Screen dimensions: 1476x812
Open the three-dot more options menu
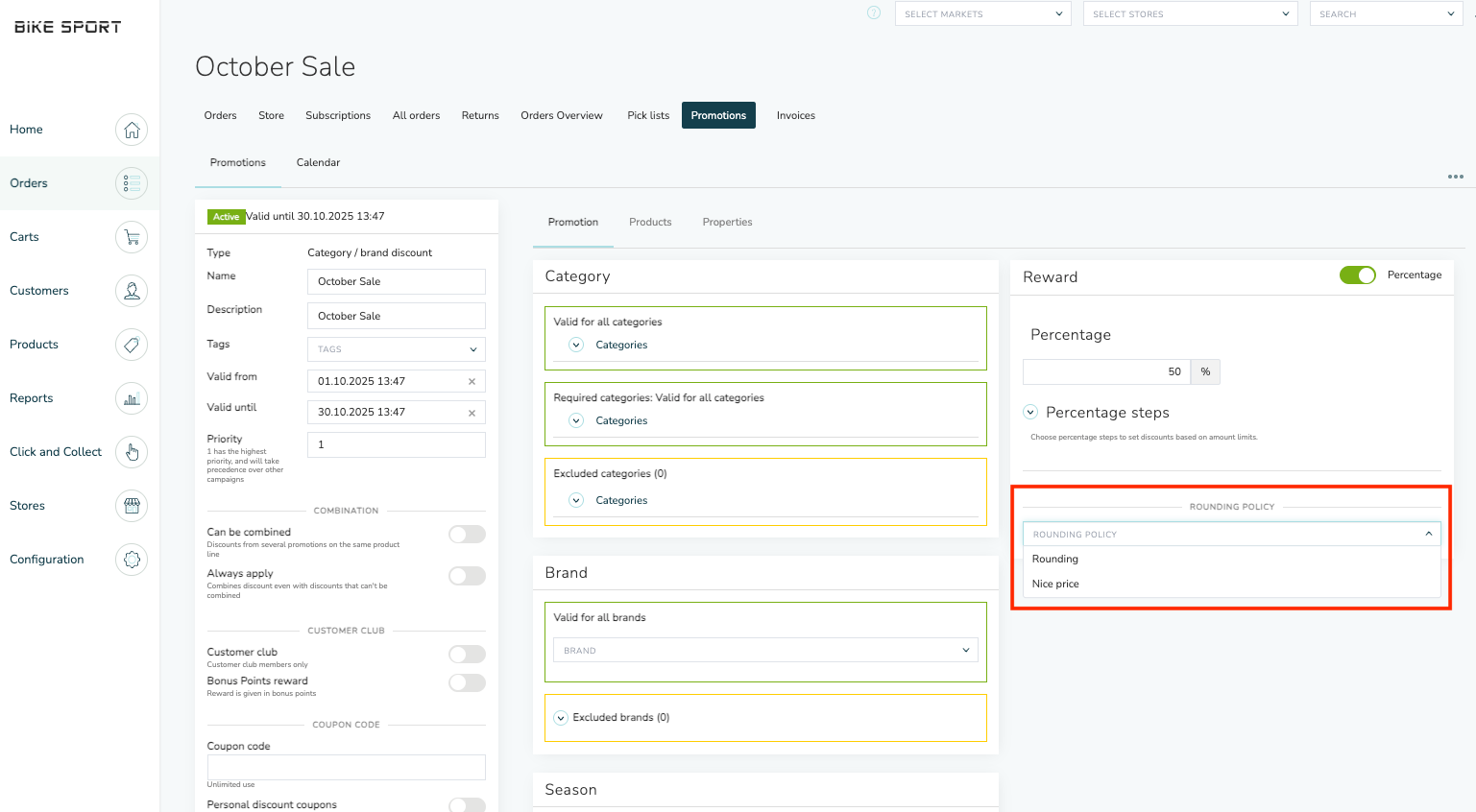1455,177
